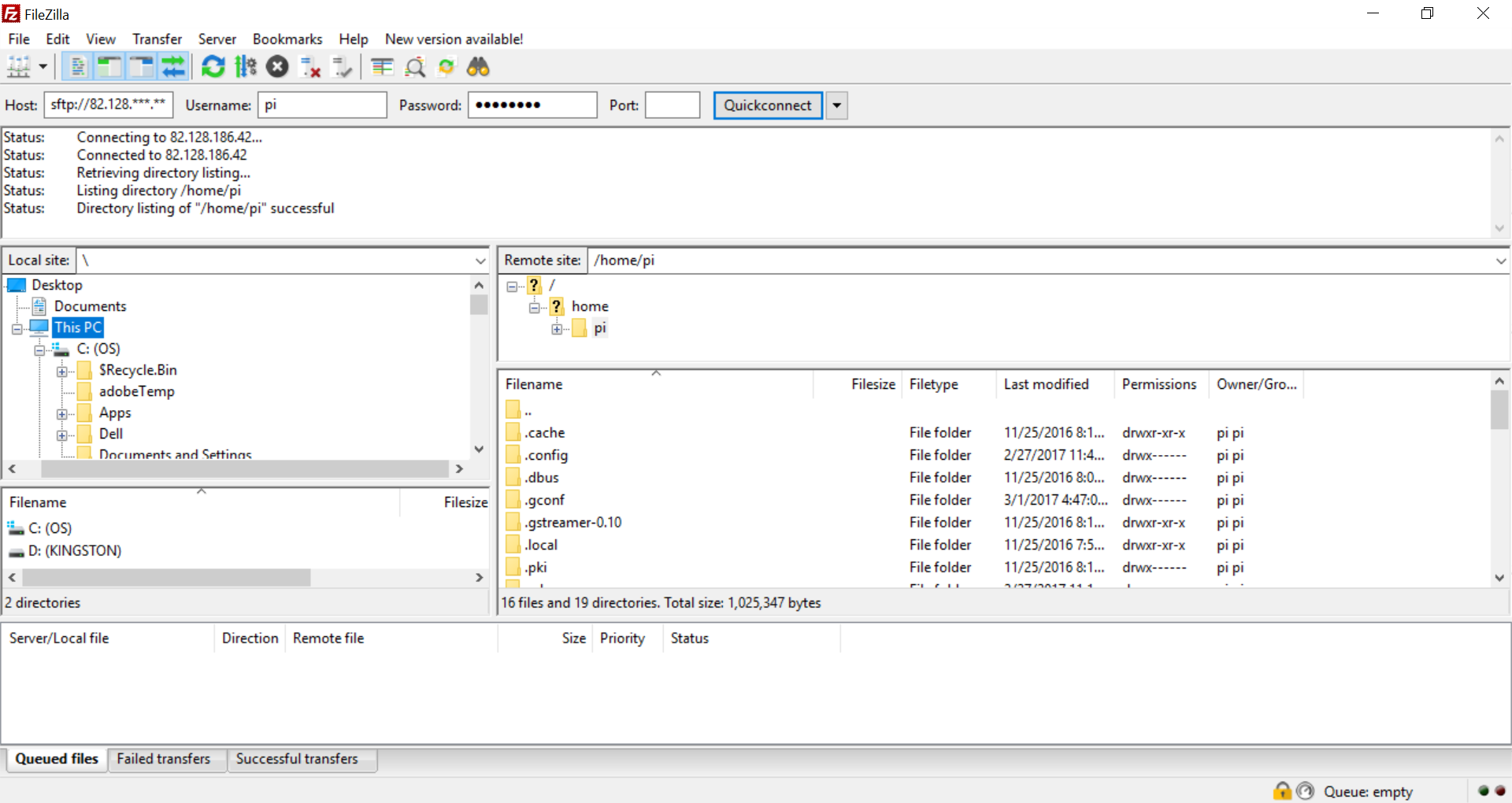Collapse the This PC tree node

[17, 329]
